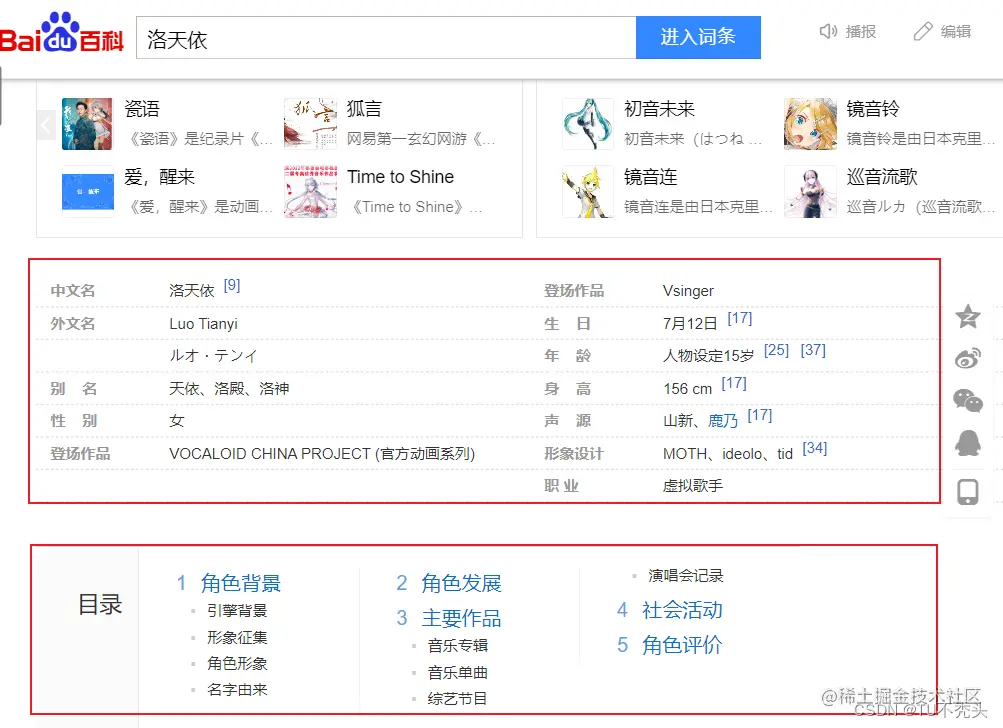Click the 镜音铃 thumbnail image
Image resolution: width=1003 pixels, height=728 pixels.
[x=810, y=123]
